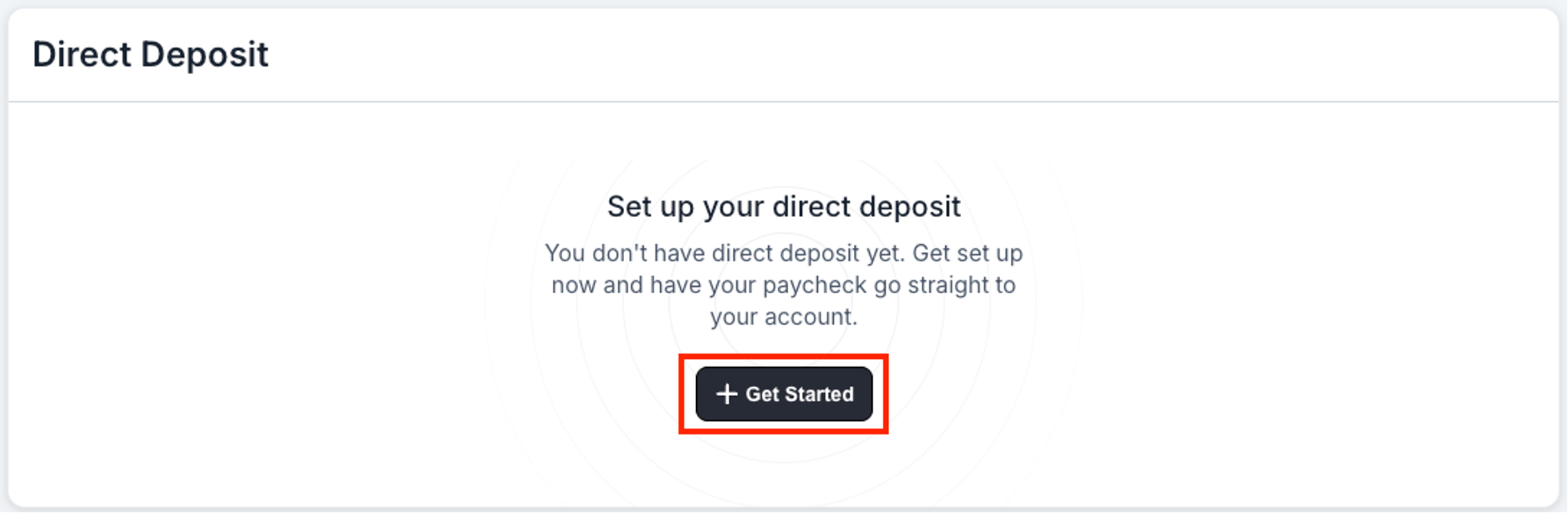Click the word "Deposit" in the header

coord(204,55)
